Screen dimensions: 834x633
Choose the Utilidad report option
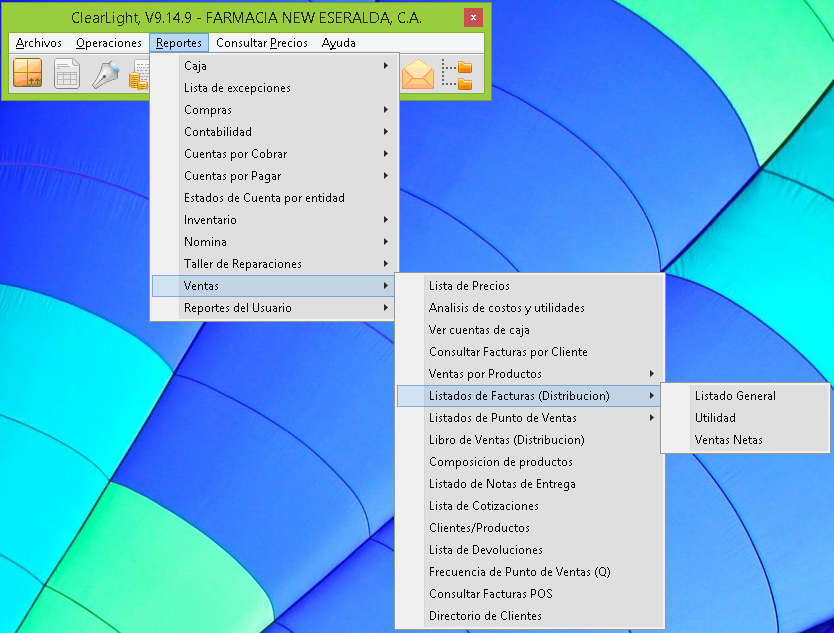click(x=715, y=418)
